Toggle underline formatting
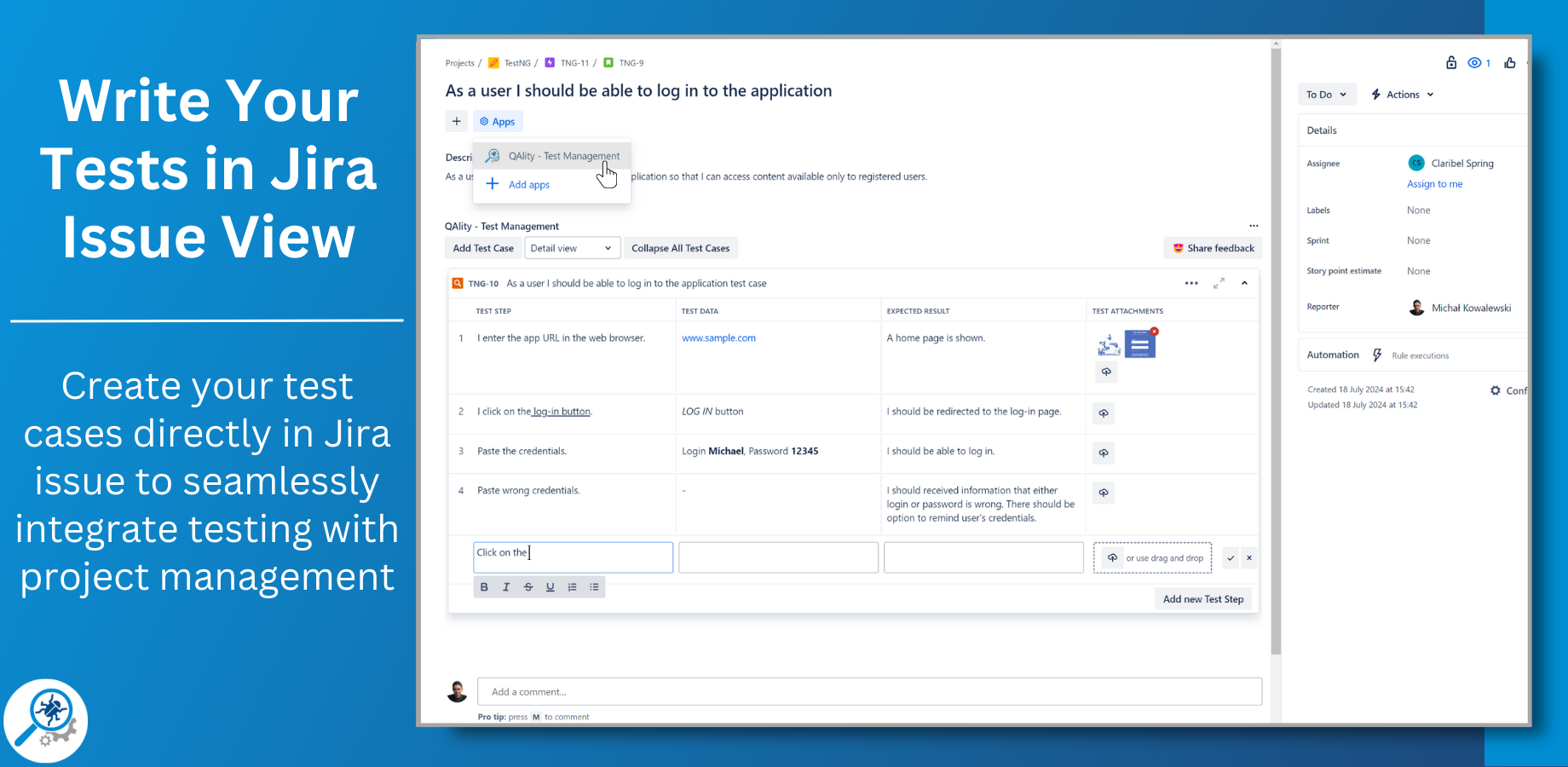1568x767 pixels. [551, 587]
